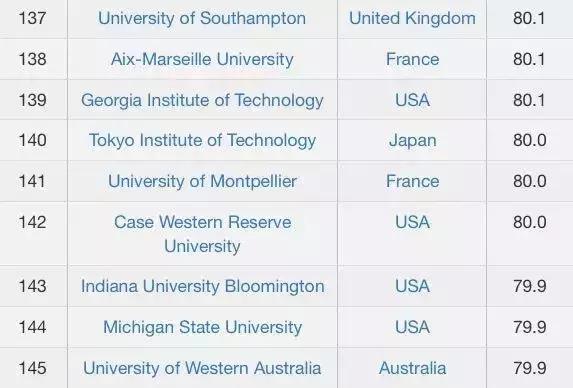This screenshot has height=388, width=573.
Task: Open the Michigan State University link
Action: (202, 327)
